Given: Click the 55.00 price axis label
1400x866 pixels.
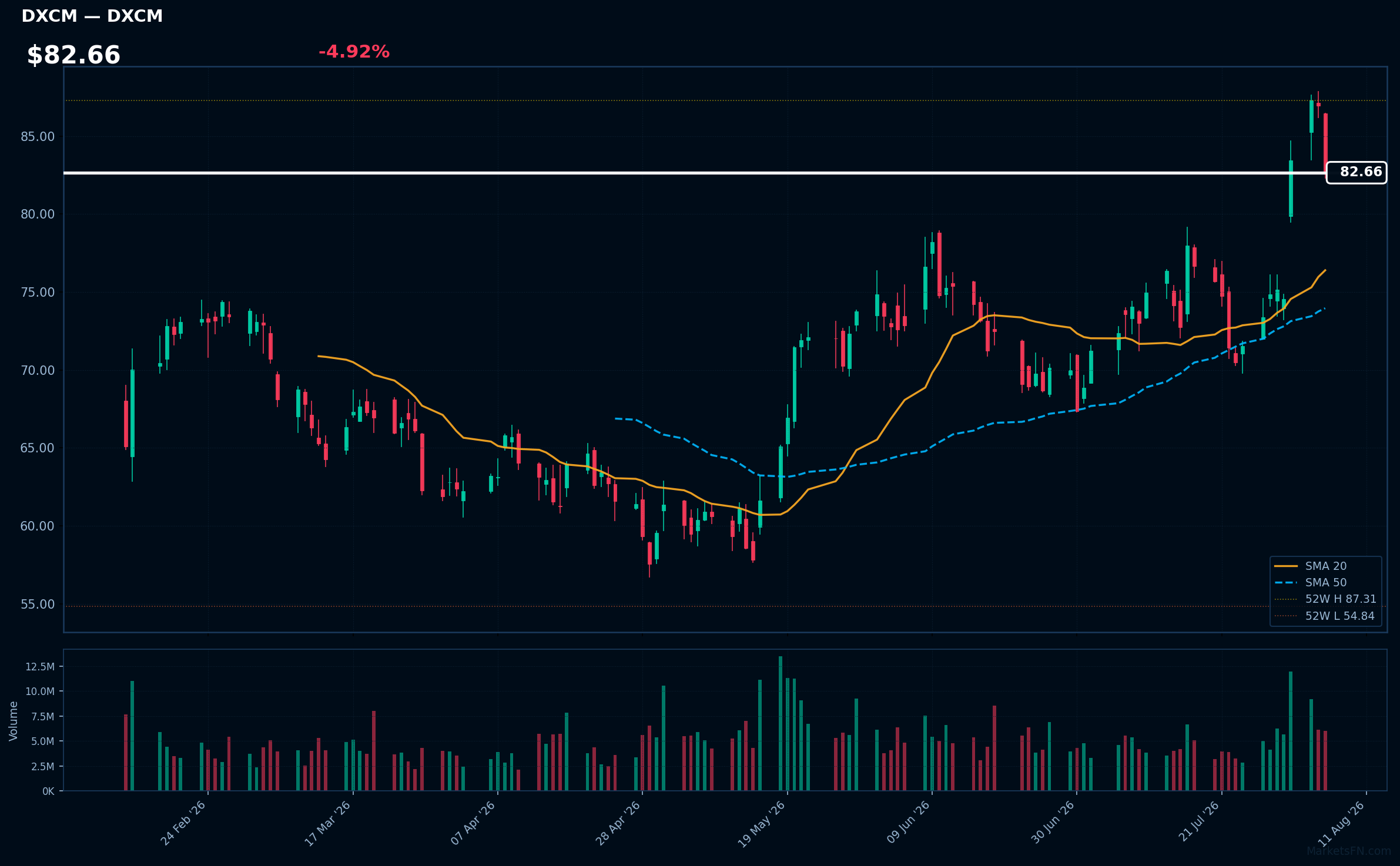Looking at the screenshot, I should tap(38, 604).
